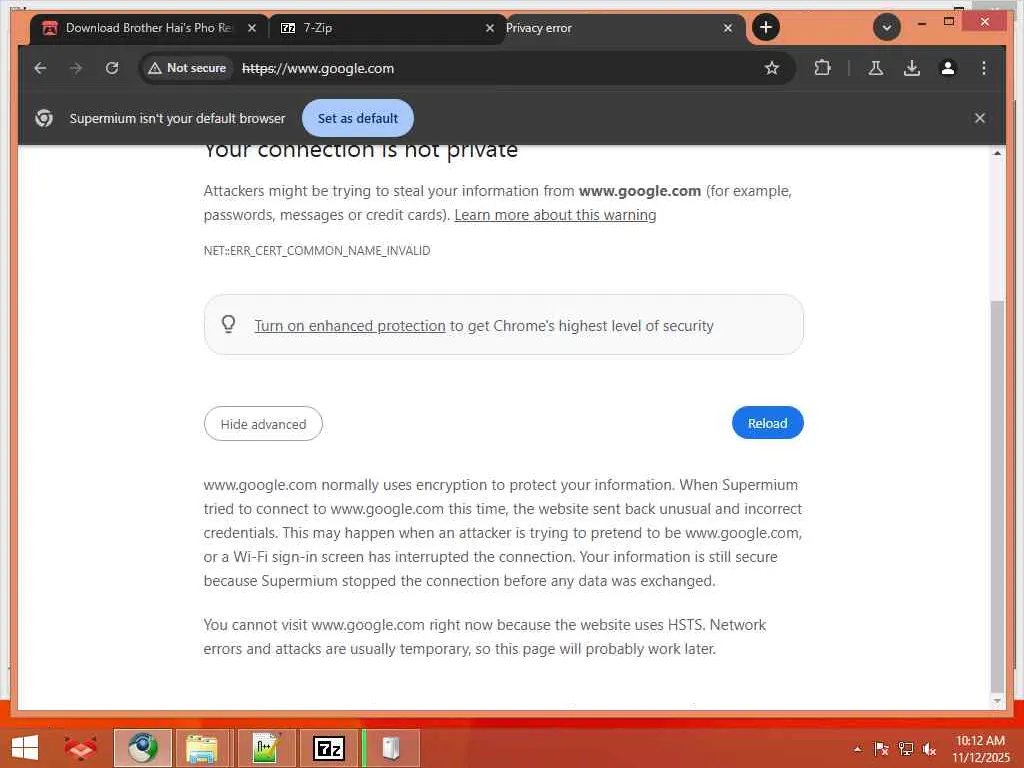The width and height of the screenshot is (1024, 768).
Task: Open the profile avatar menu
Action: 948,68
